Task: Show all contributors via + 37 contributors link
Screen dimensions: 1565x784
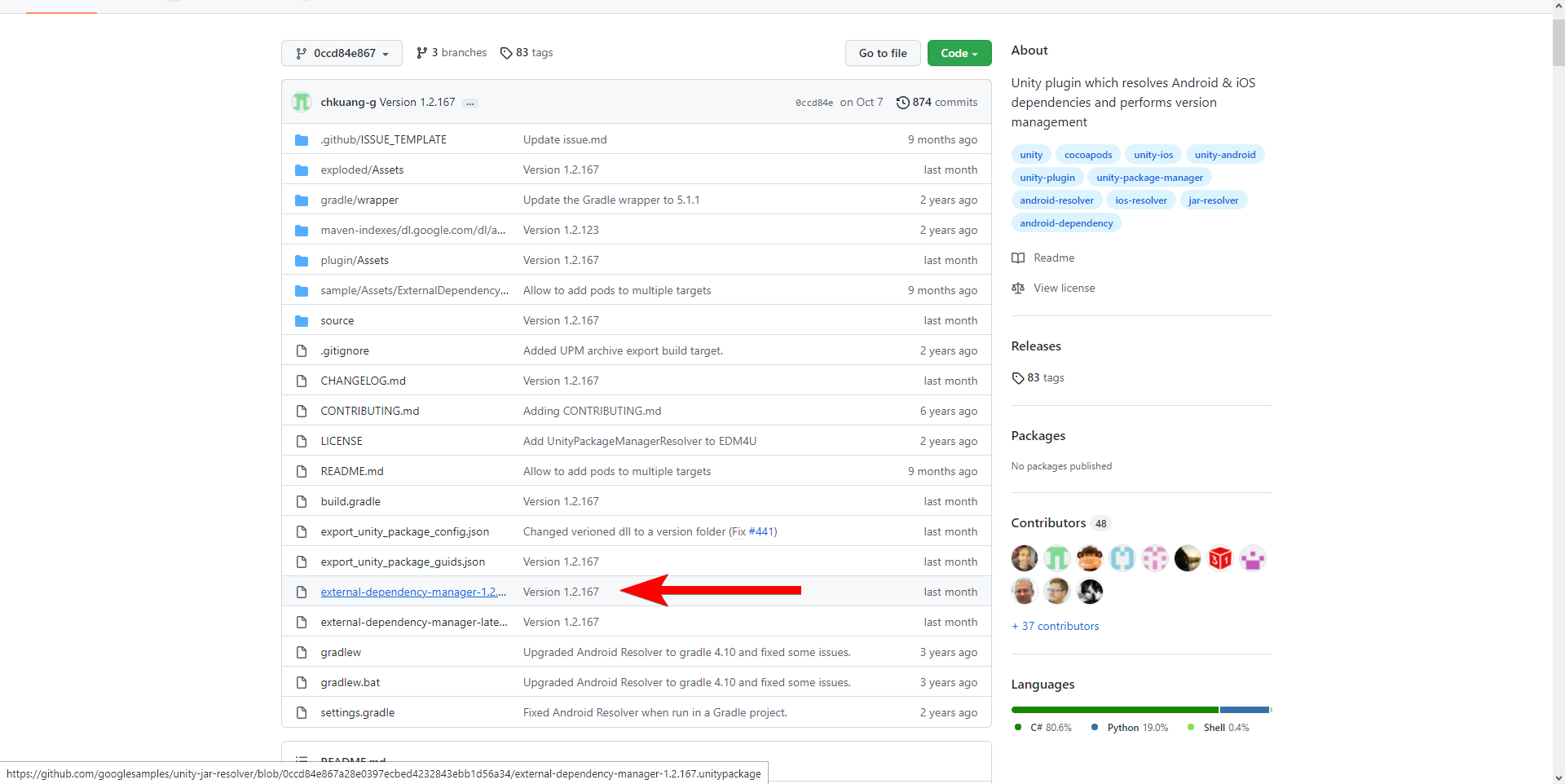Action: tap(1055, 626)
